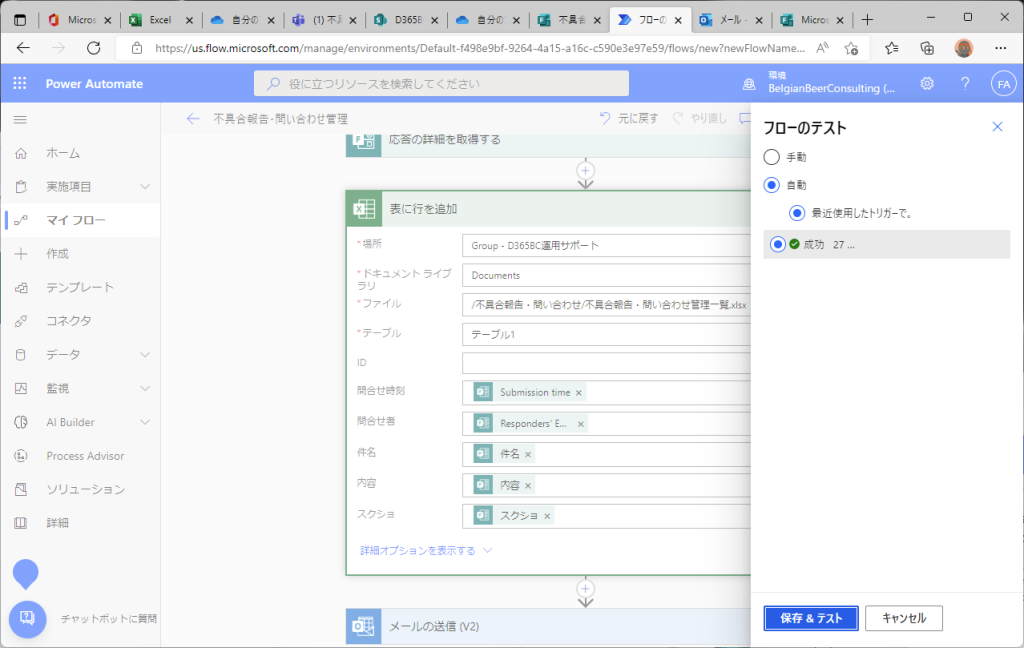Expand the データ sidebar chevron
Viewport: 1024px width, 648px height.
coord(145,355)
